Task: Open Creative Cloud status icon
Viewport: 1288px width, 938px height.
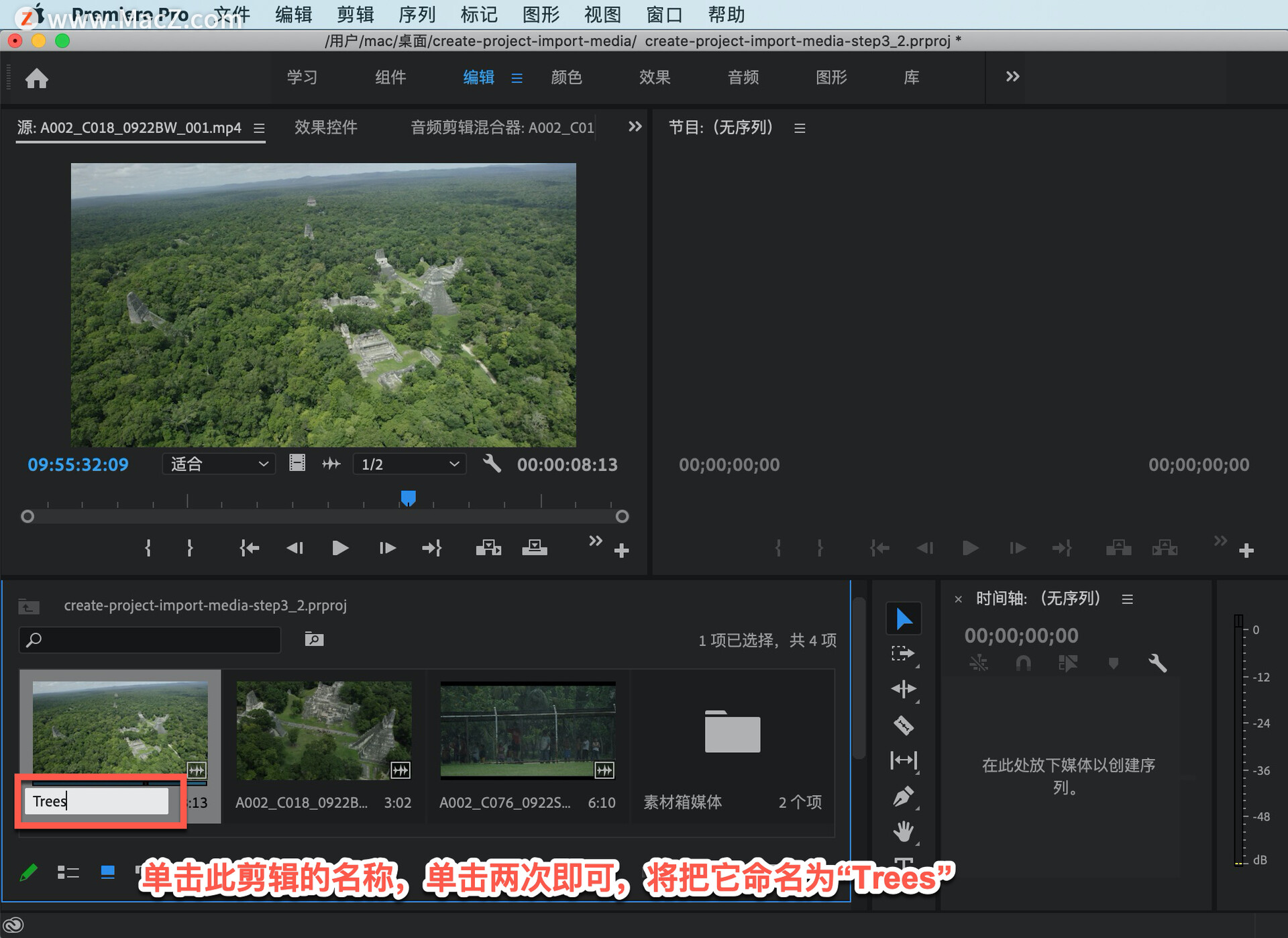Action: click(13, 925)
